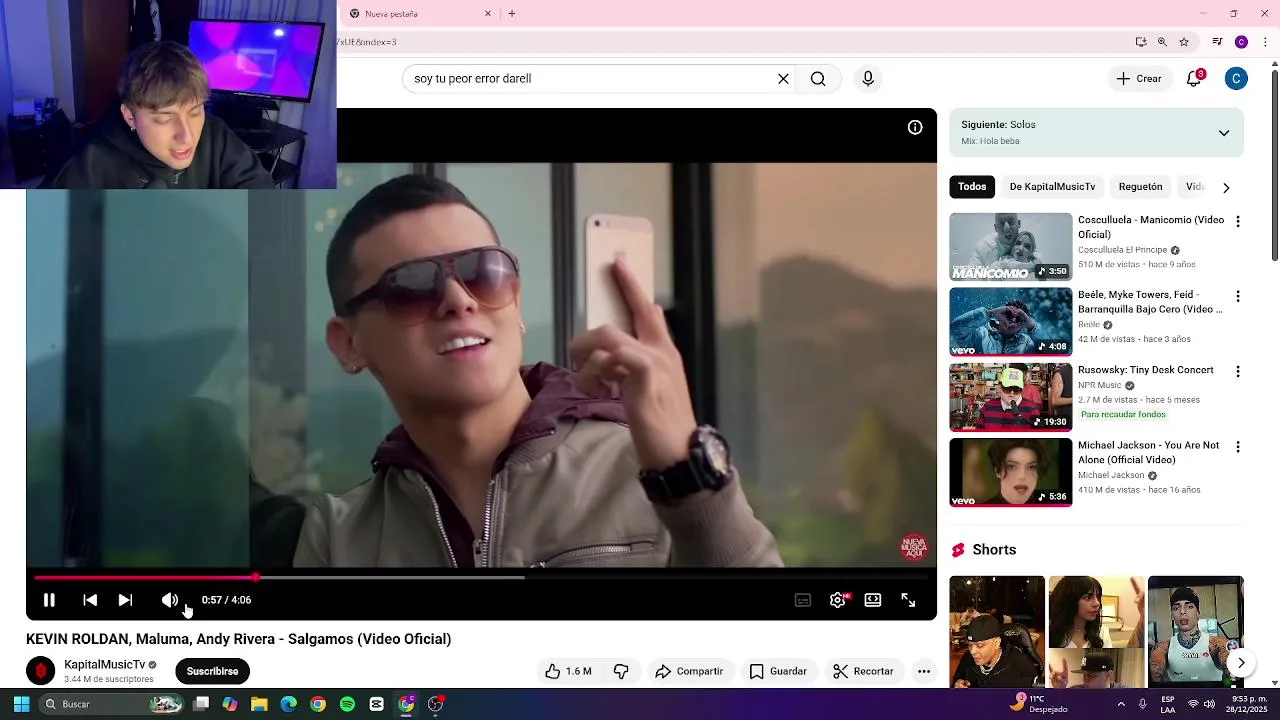The height and width of the screenshot is (720, 1280).
Task: Close the Nueva pestaña browser tab
Action: click(x=488, y=14)
